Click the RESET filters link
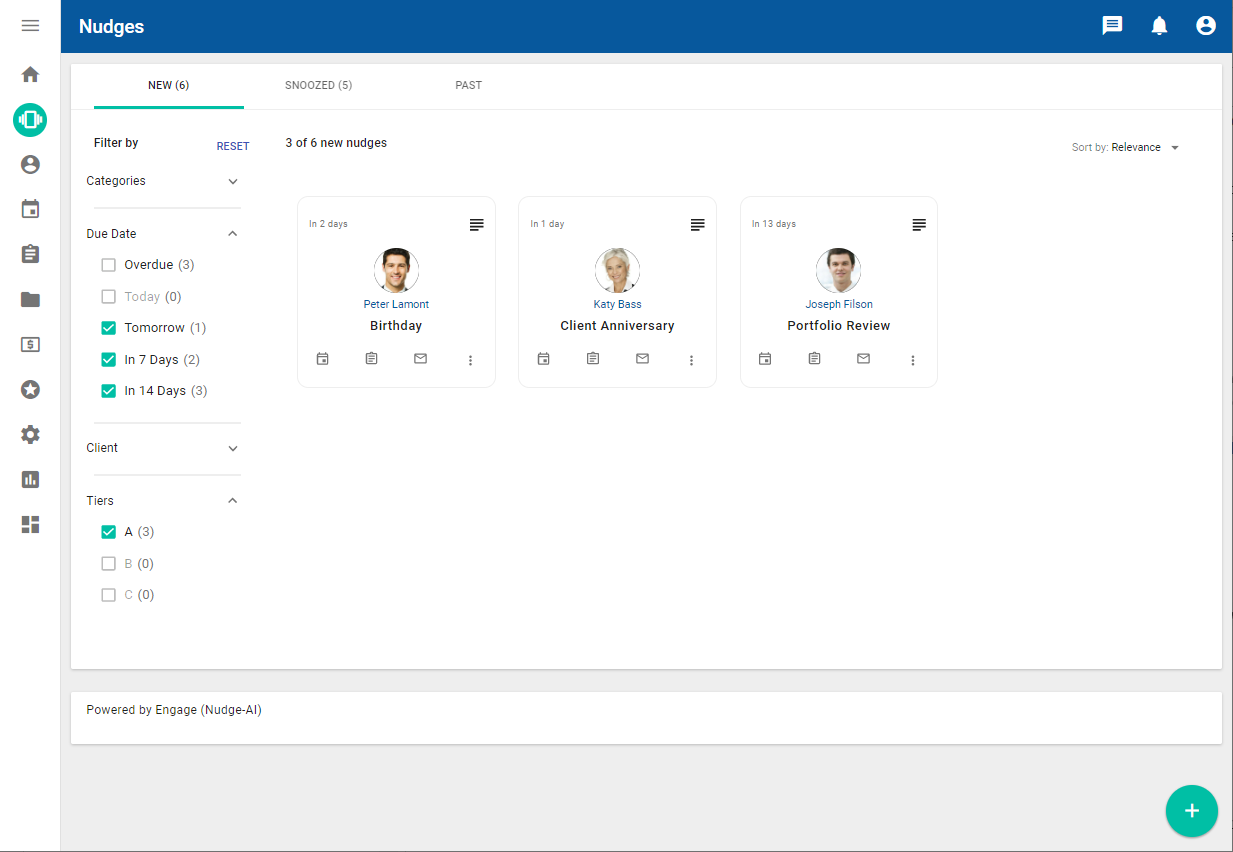1233x852 pixels. point(233,146)
